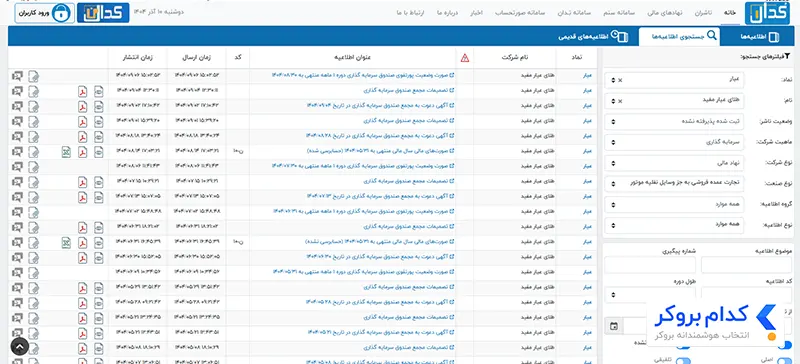Viewport: 800px width, 364px height.
Task: Open Excel file of the audited (حسابرسی شده) statements row
Action: [x=66, y=152]
